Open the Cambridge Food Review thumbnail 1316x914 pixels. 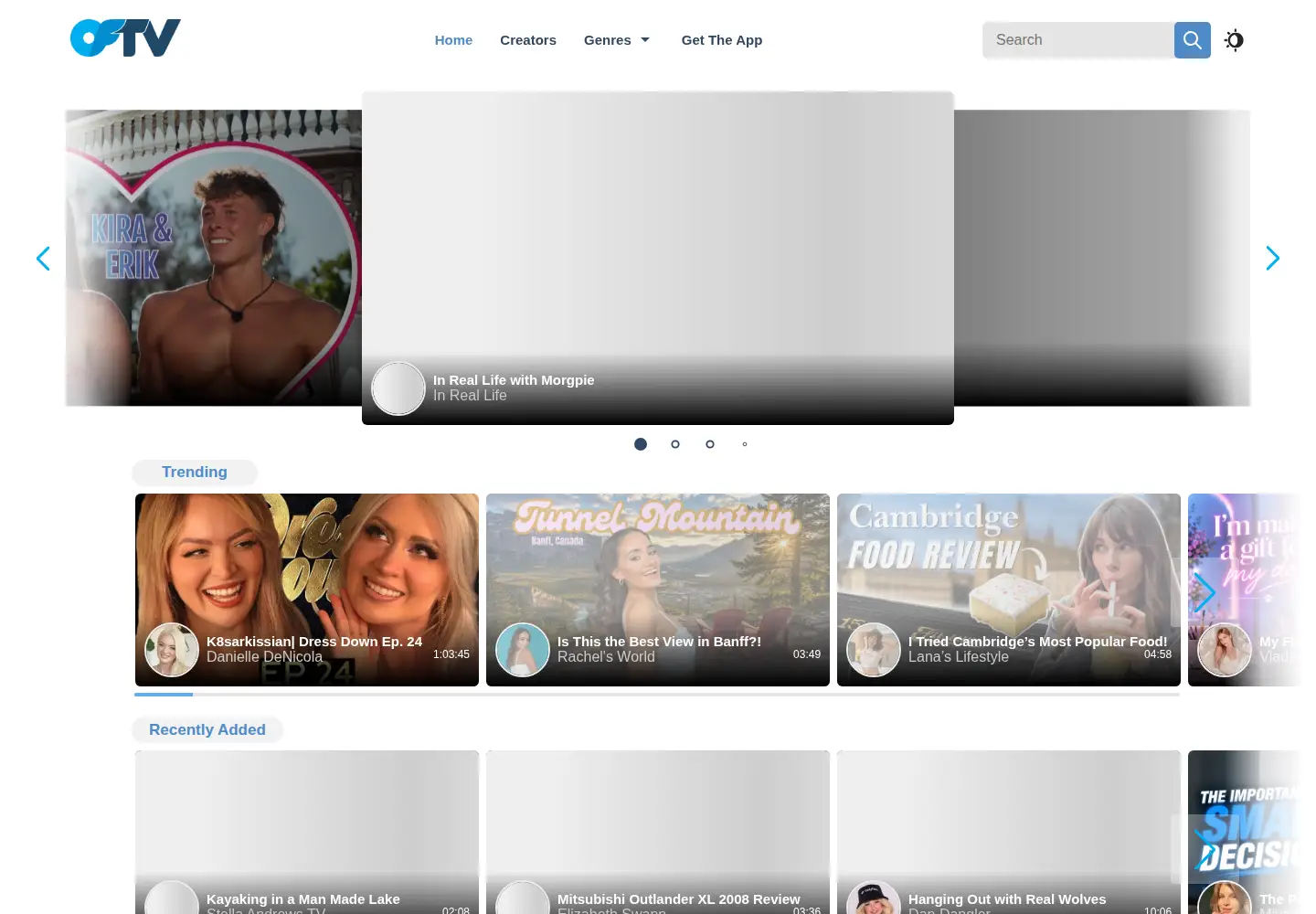pos(1009,590)
